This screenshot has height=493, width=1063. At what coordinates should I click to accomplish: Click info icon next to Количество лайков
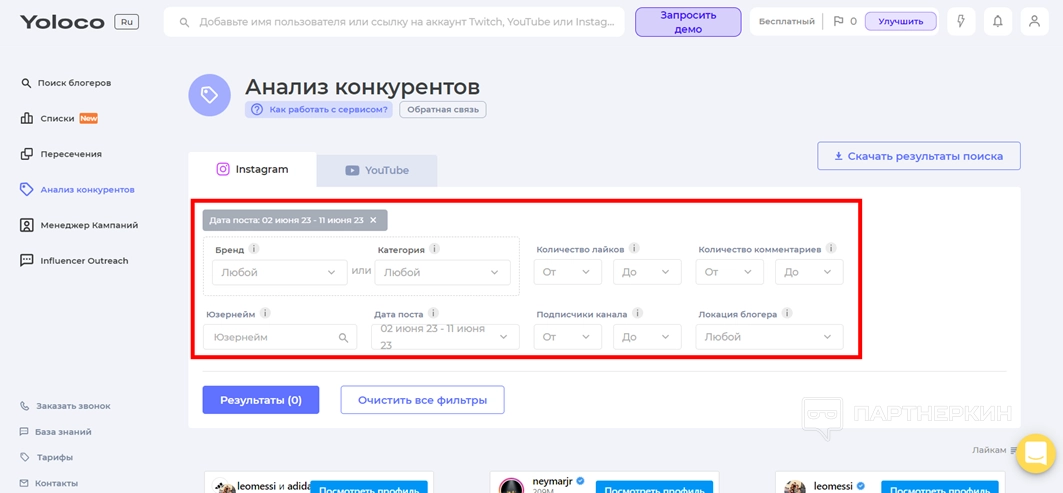(x=633, y=249)
